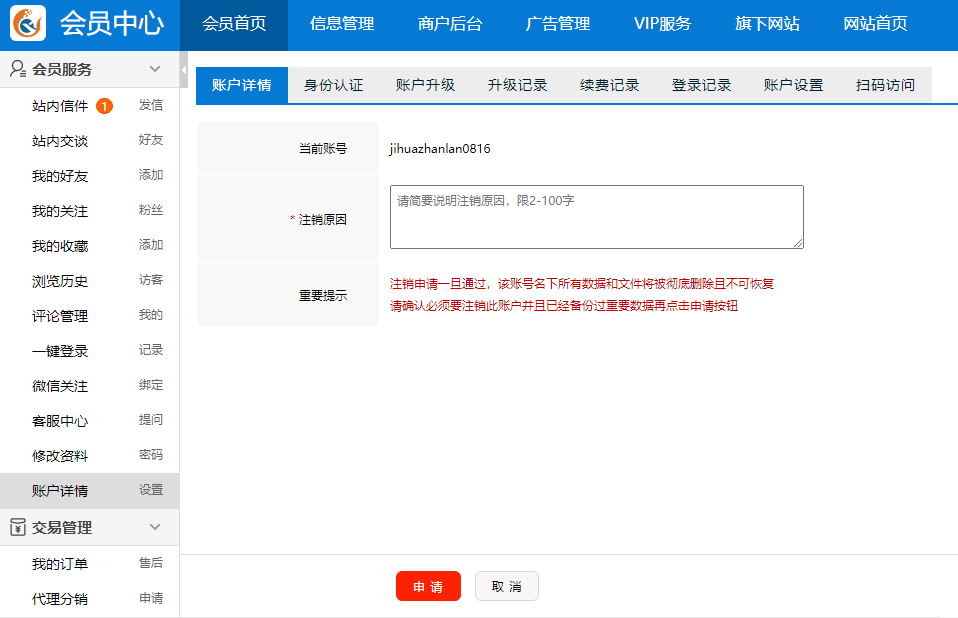
Task: Switch to the 身份认证 tab
Action: click(x=334, y=85)
